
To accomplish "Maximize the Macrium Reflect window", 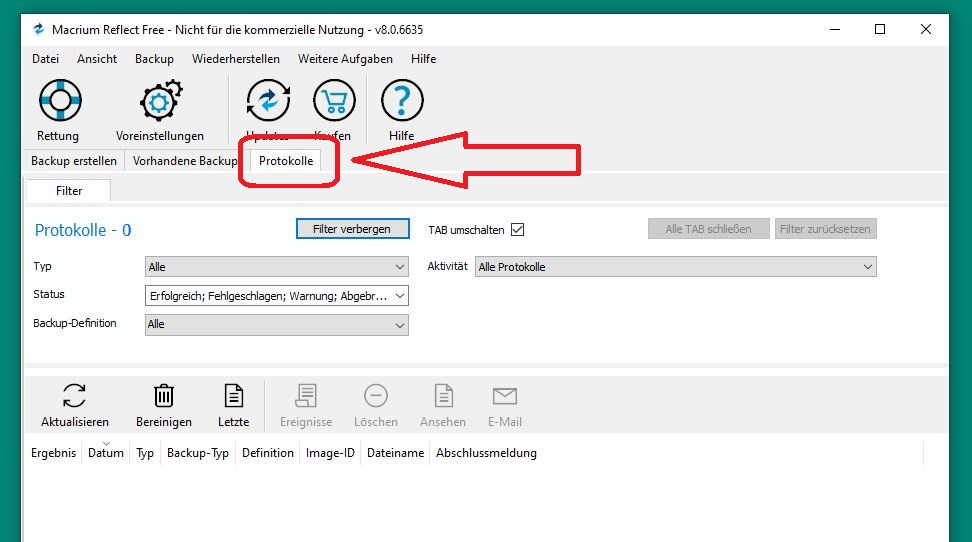I will click(x=880, y=29).
